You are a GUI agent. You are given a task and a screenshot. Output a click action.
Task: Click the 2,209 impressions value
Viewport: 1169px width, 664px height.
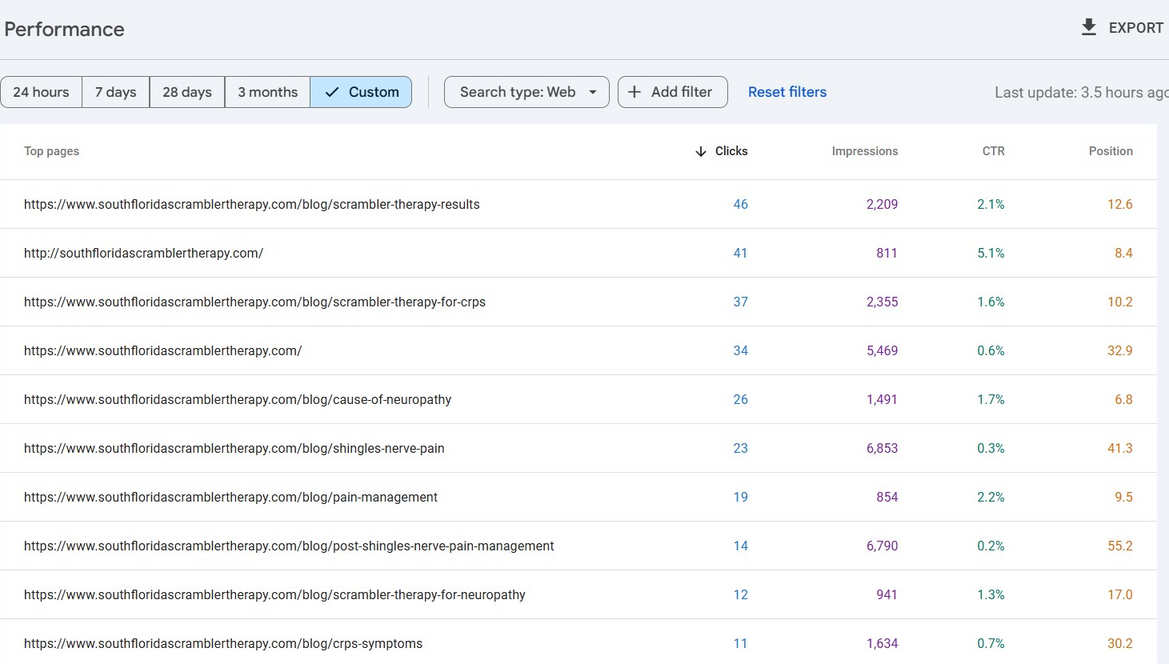[882, 204]
